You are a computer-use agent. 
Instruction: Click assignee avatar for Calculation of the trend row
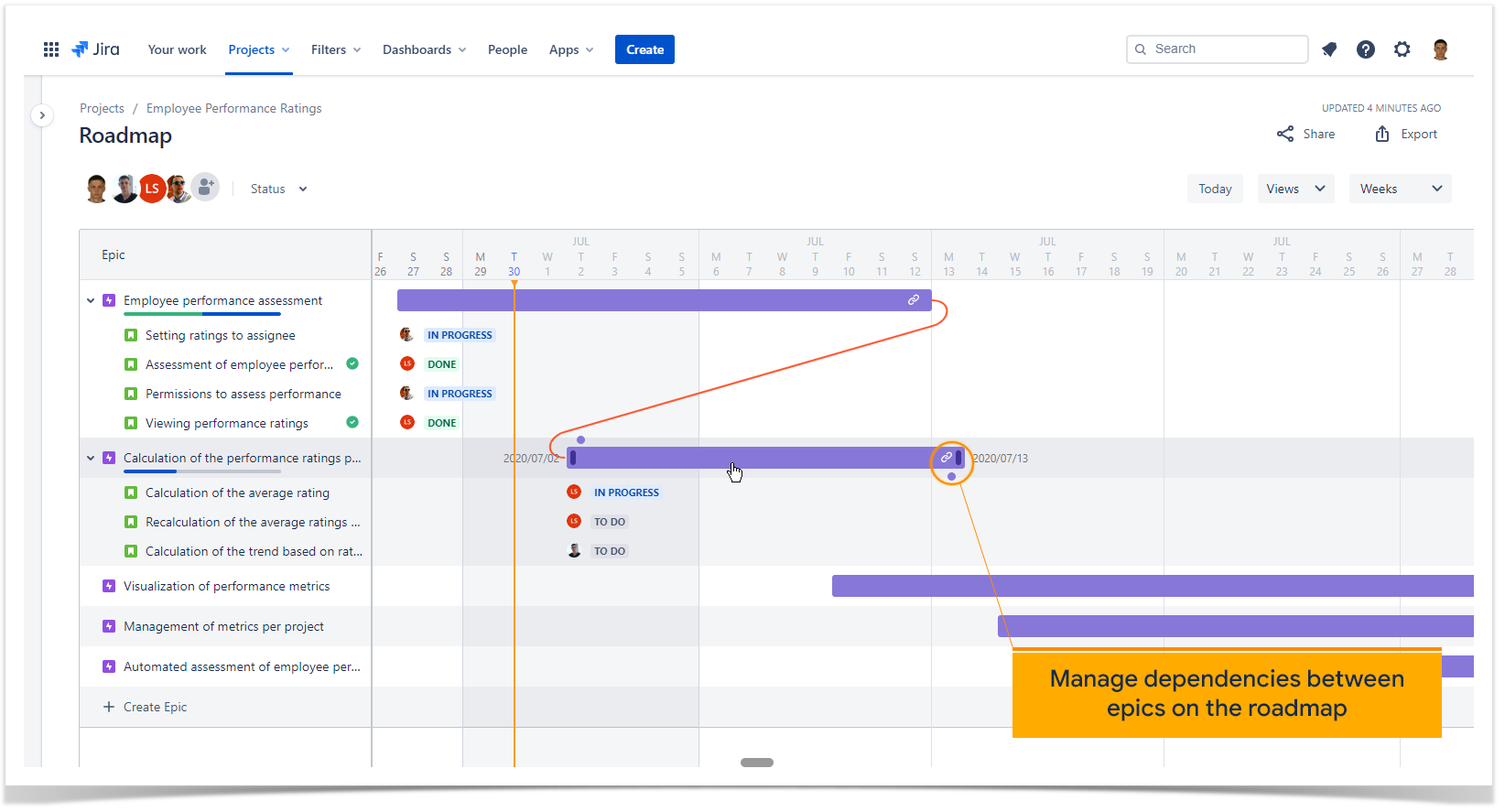click(x=574, y=551)
